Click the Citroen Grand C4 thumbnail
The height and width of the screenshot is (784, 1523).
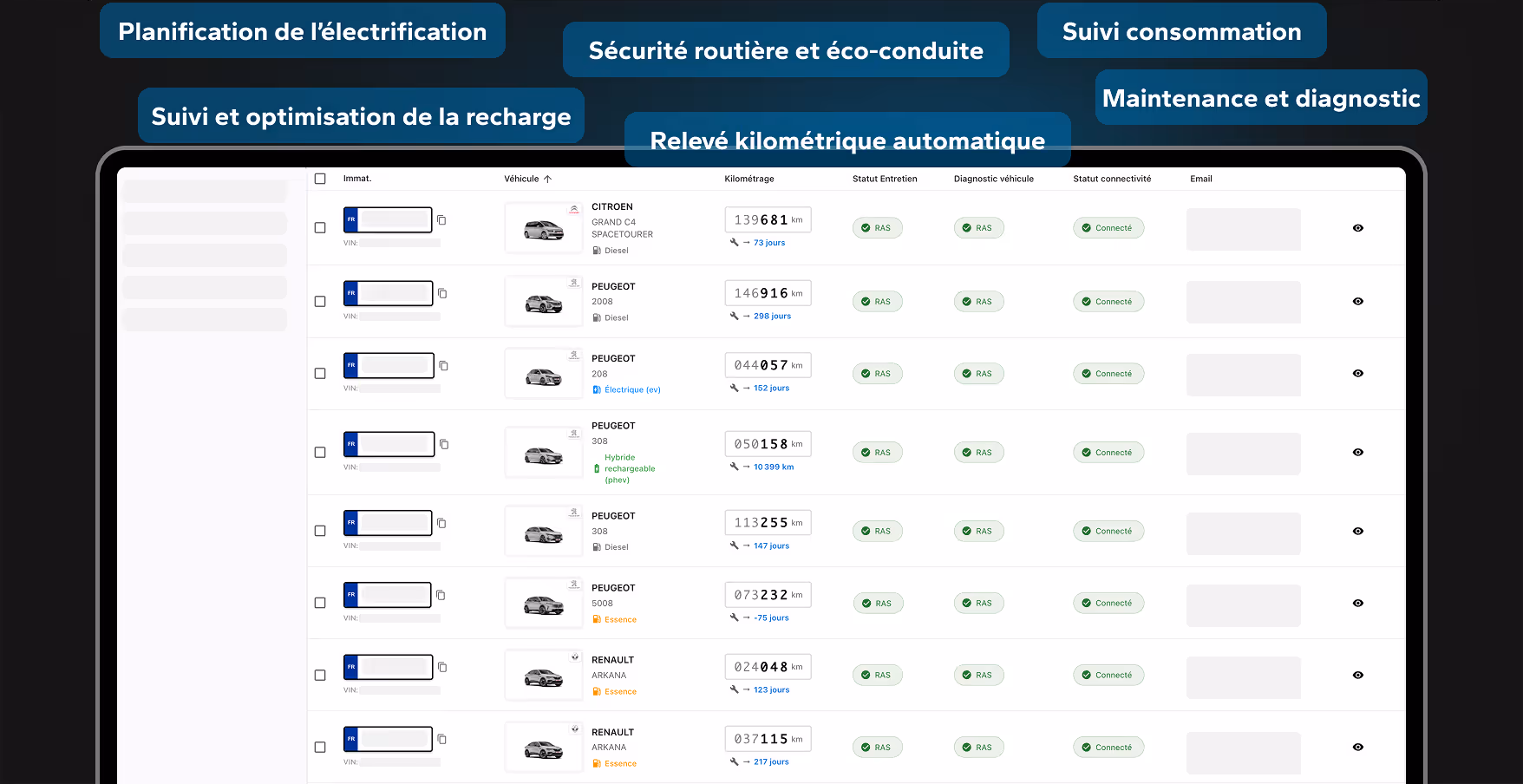pyautogui.click(x=544, y=228)
